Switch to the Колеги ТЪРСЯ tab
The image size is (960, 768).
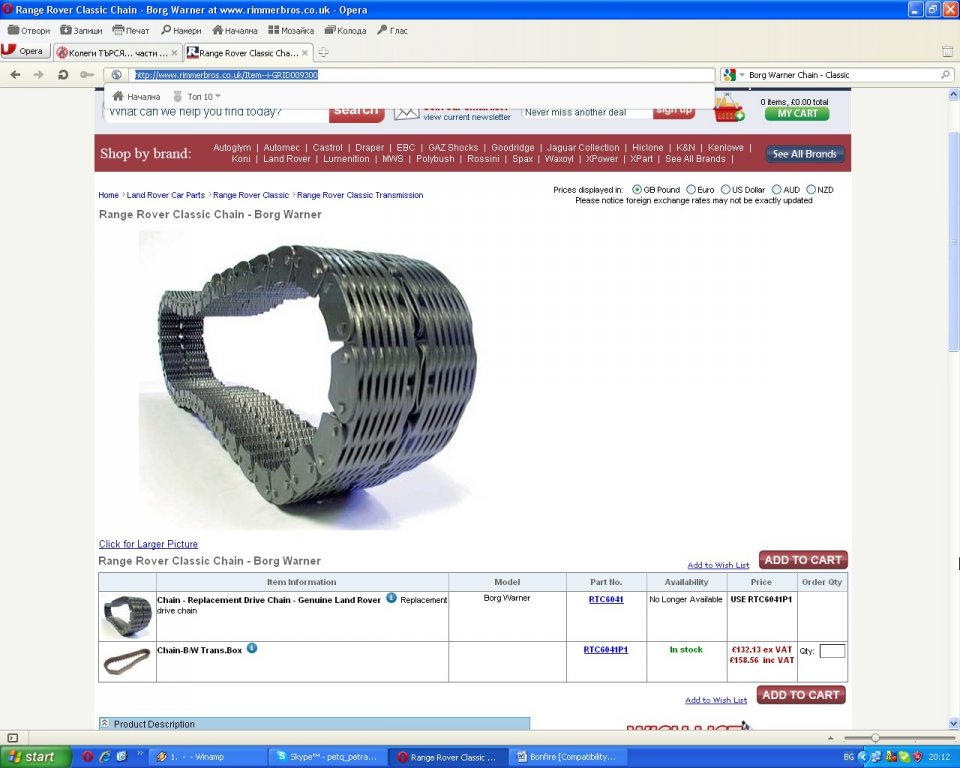point(117,52)
